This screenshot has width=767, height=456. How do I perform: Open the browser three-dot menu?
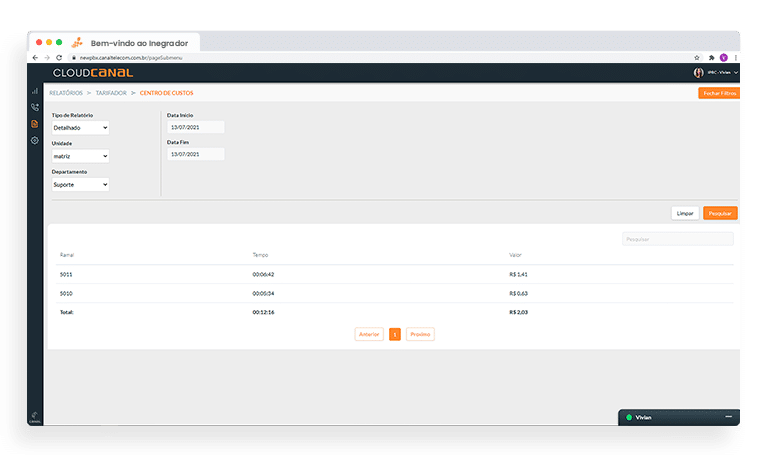click(x=736, y=58)
